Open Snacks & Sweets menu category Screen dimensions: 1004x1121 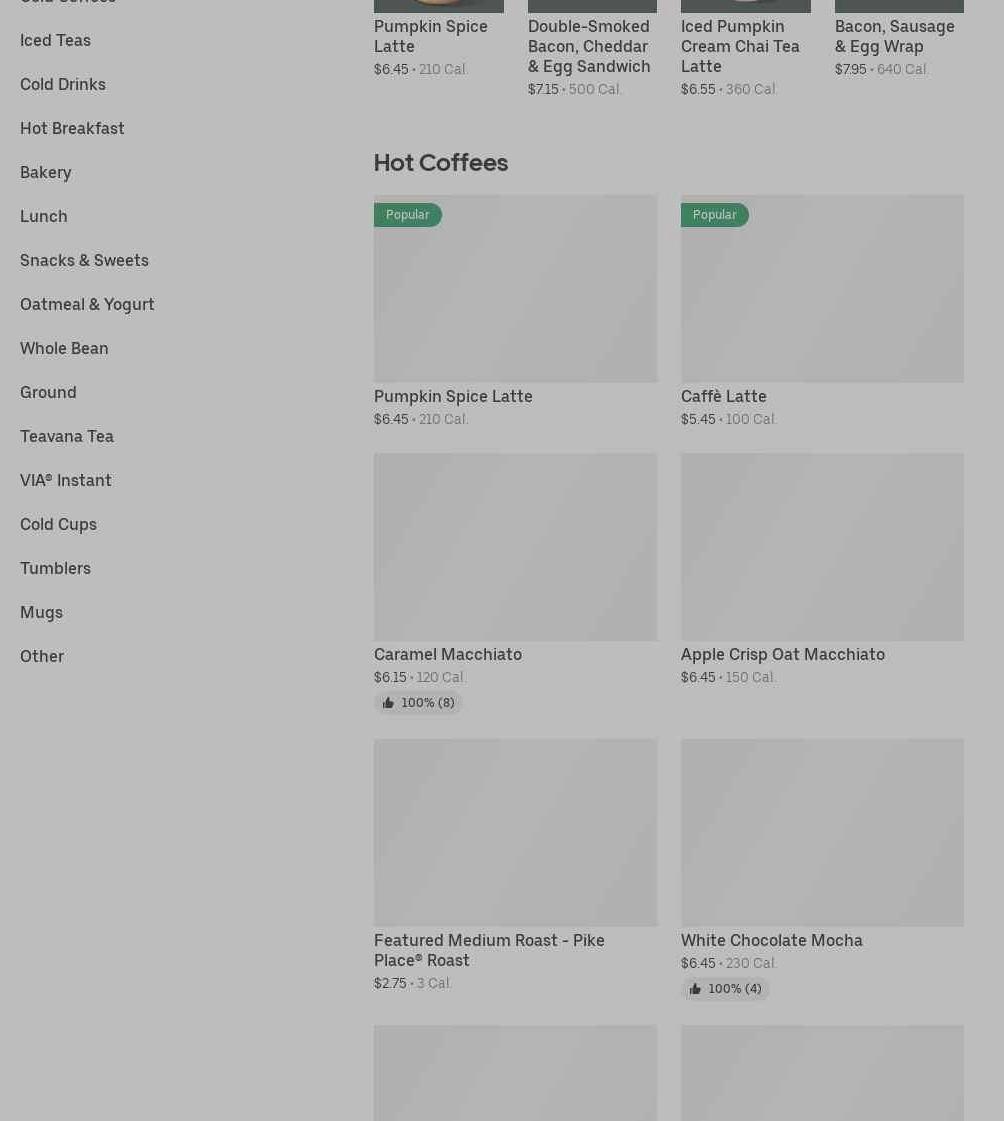(84, 260)
